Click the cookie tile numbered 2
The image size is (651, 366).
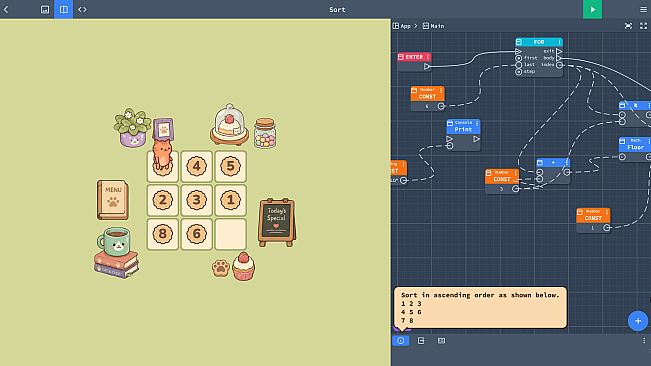163,200
